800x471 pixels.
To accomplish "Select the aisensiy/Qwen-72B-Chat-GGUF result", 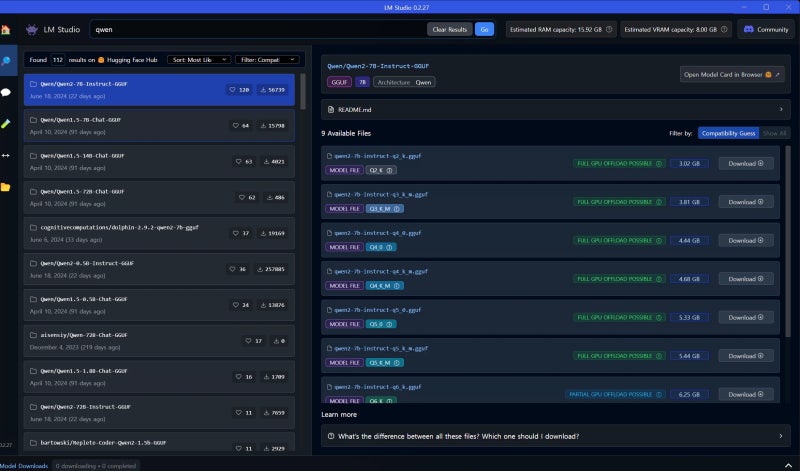I will [159, 341].
